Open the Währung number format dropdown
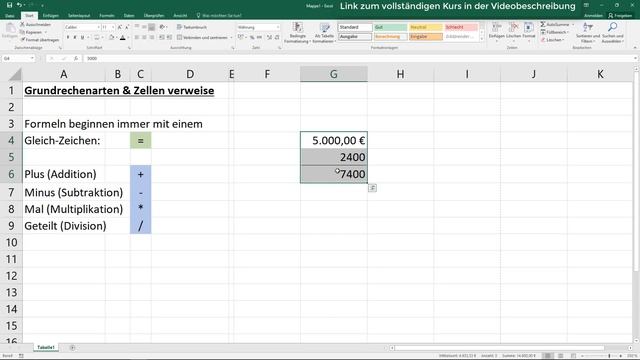Image resolution: width=640 pixels, height=360 pixels. coord(278,27)
